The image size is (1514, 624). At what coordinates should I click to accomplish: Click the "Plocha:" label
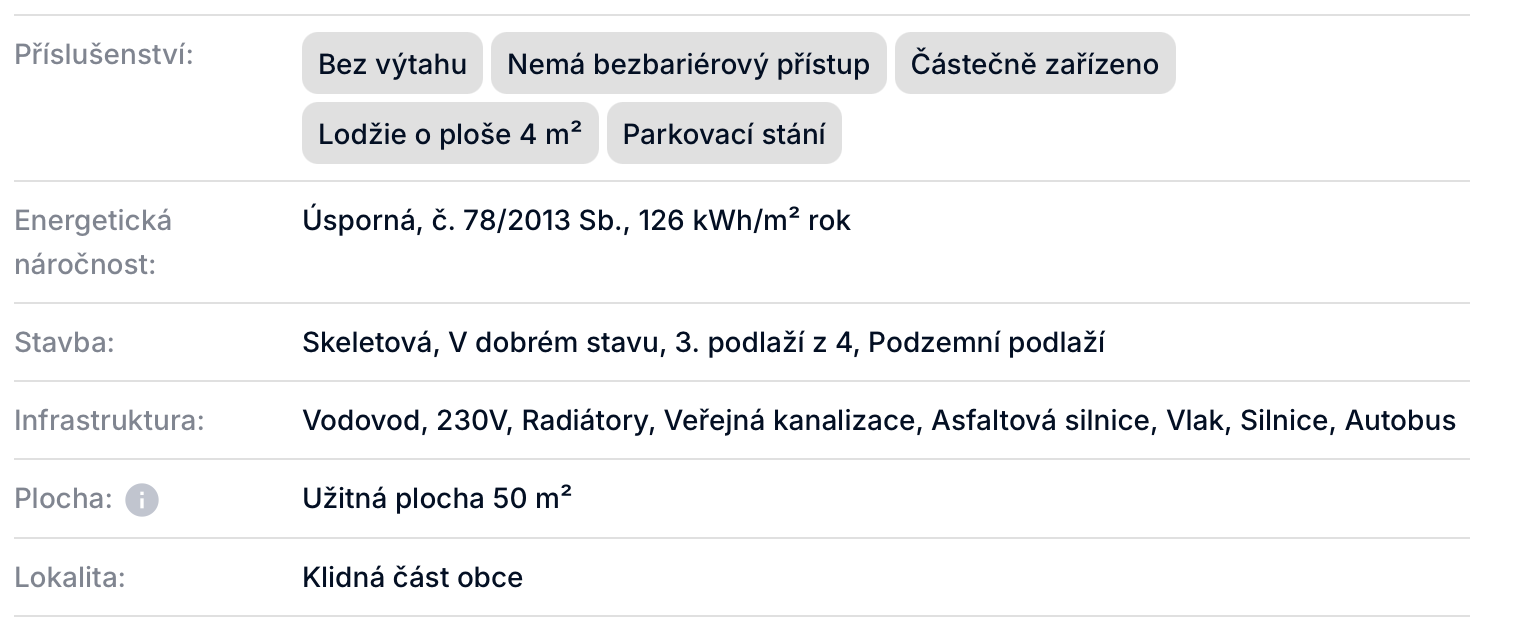pos(63,498)
